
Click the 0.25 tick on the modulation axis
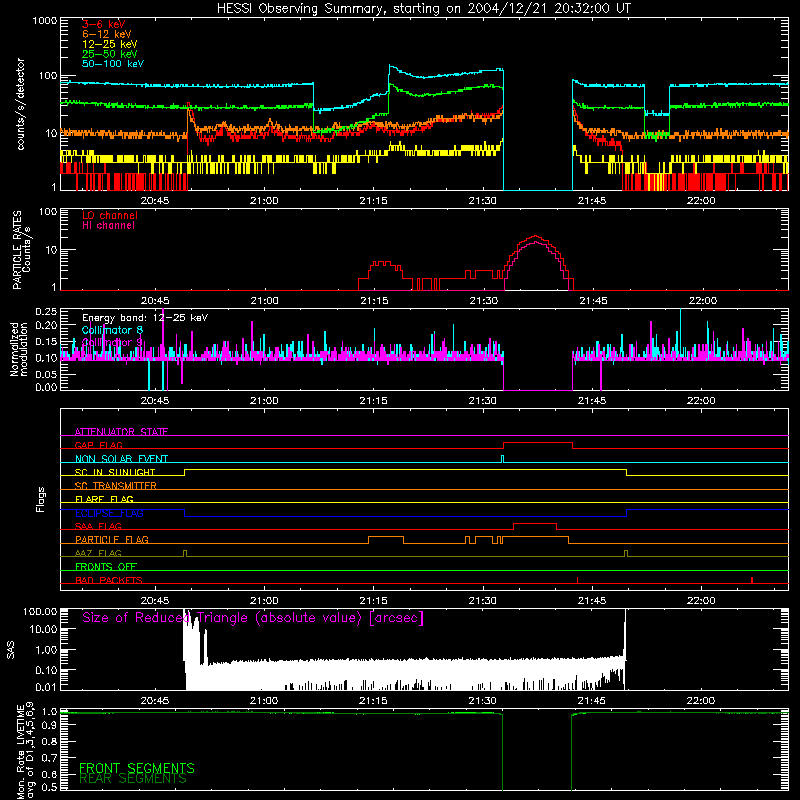46,311
